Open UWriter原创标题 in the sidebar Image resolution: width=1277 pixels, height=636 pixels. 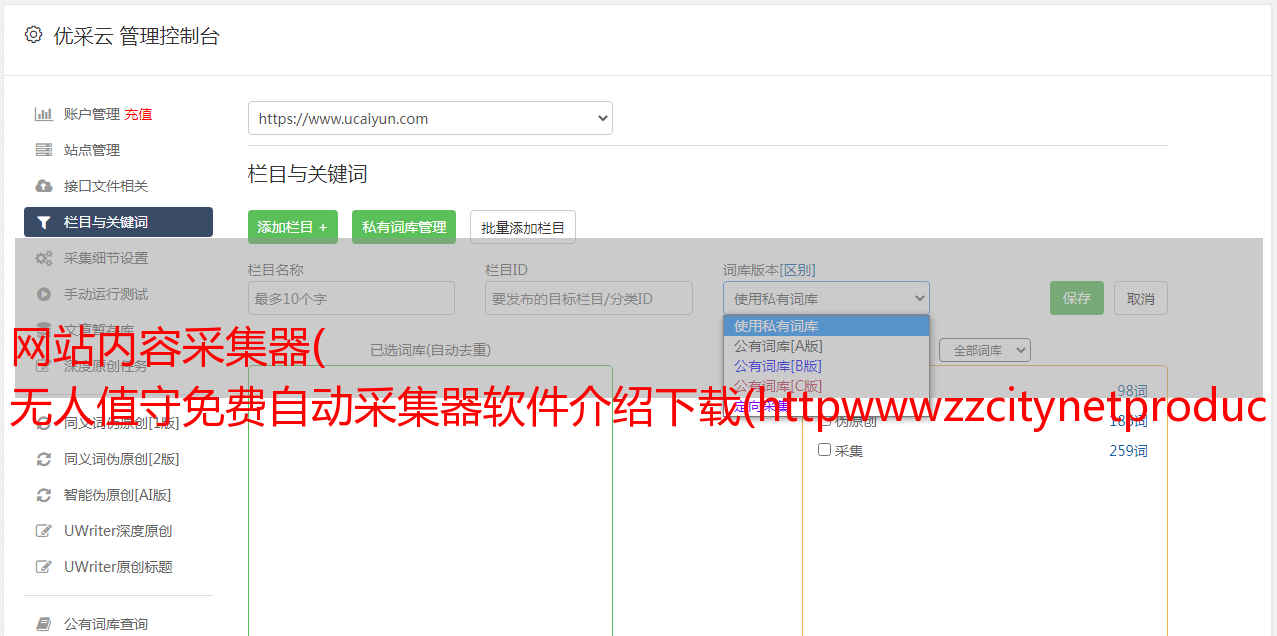point(118,567)
